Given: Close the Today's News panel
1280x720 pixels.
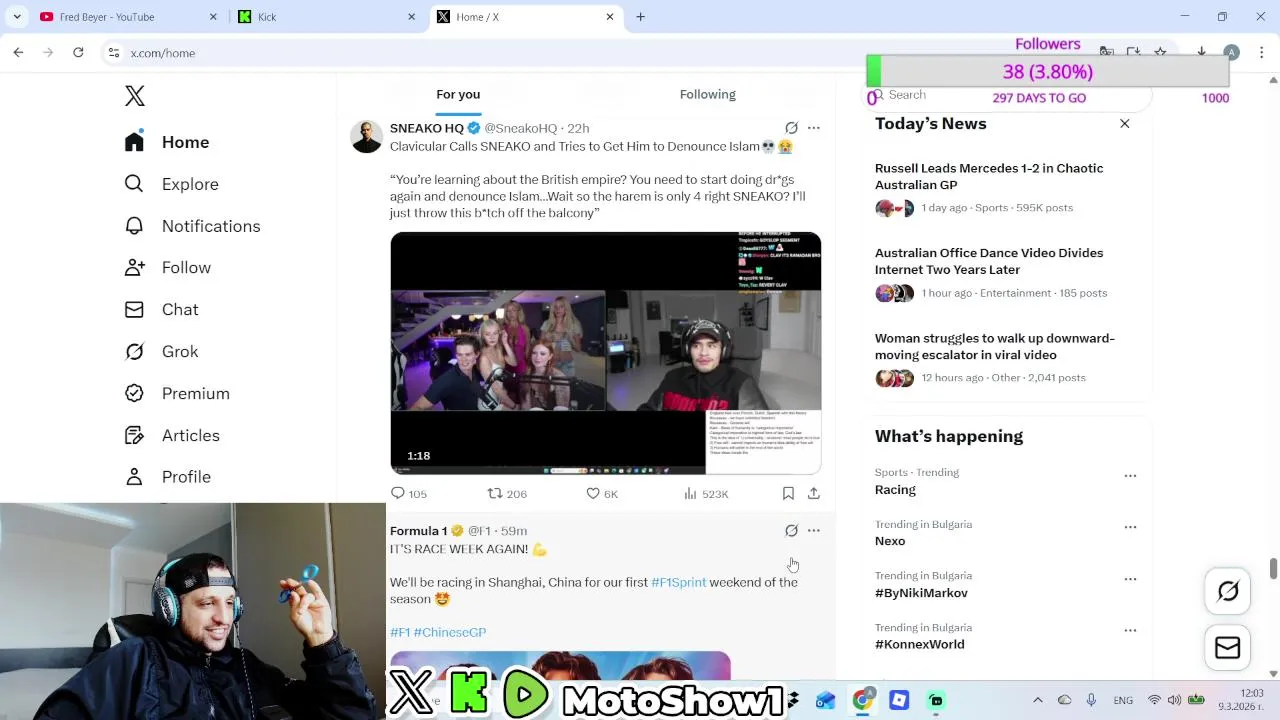Looking at the screenshot, I should 1125,123.
